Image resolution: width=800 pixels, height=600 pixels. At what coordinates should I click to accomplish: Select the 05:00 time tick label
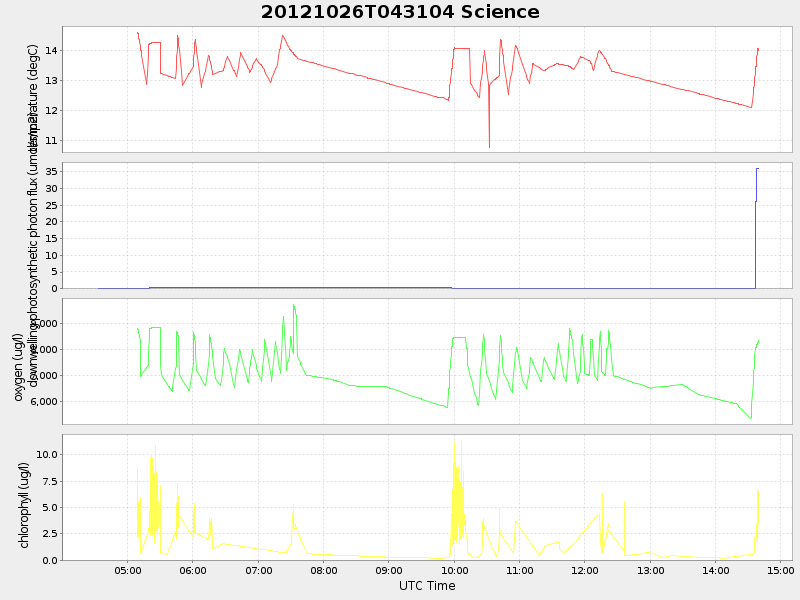(128, 570)
